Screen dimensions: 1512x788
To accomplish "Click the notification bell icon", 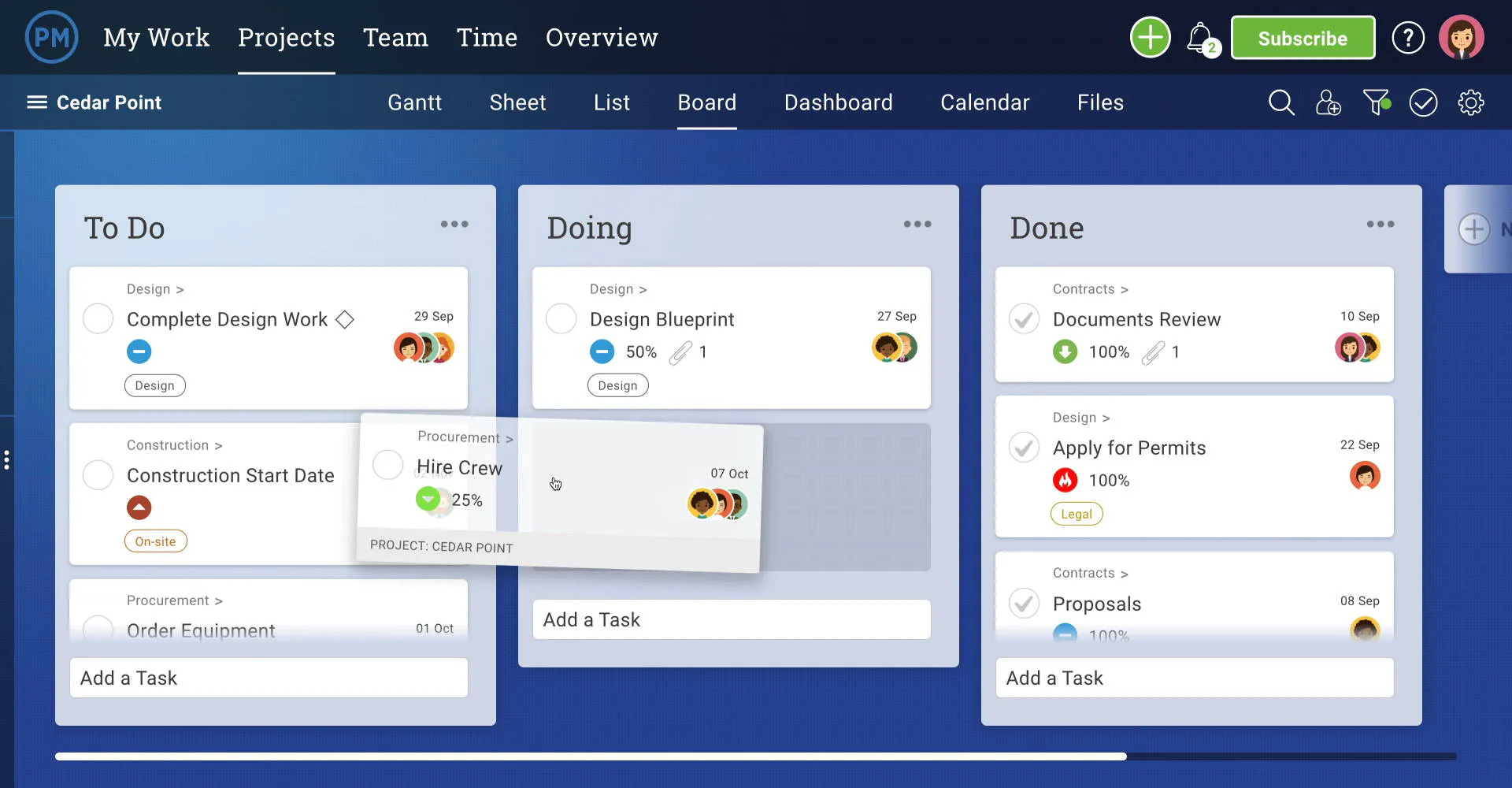I will [1199, 37].
